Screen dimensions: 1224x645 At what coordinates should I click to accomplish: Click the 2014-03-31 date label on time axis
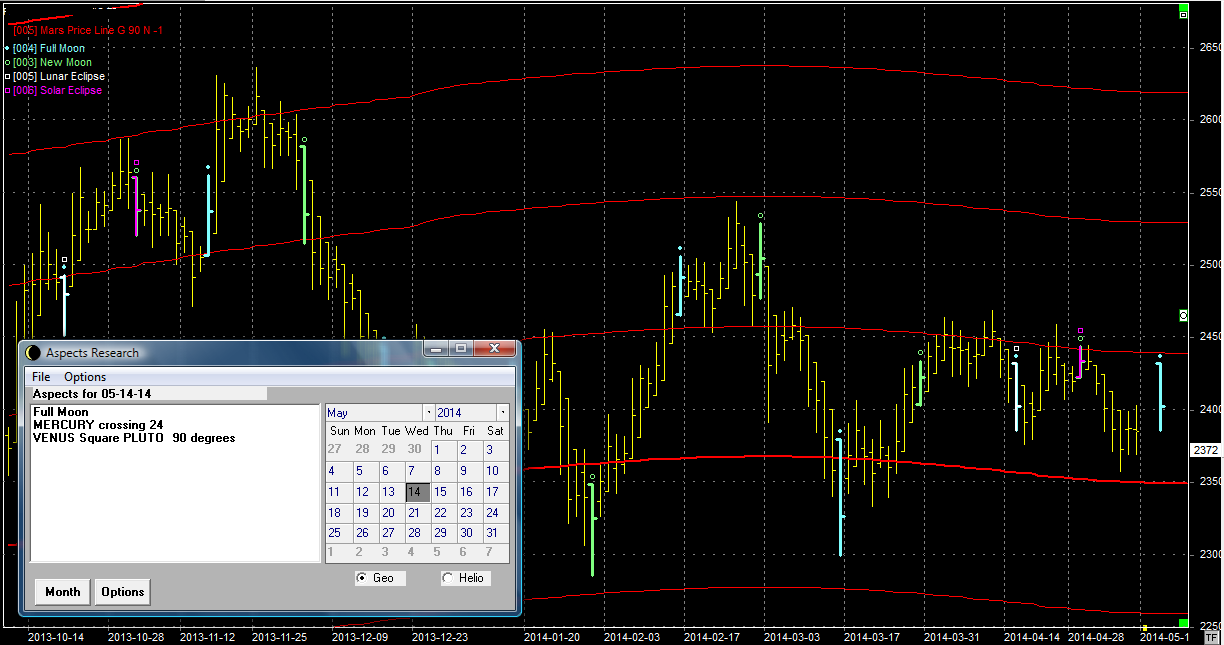(952, 636)
